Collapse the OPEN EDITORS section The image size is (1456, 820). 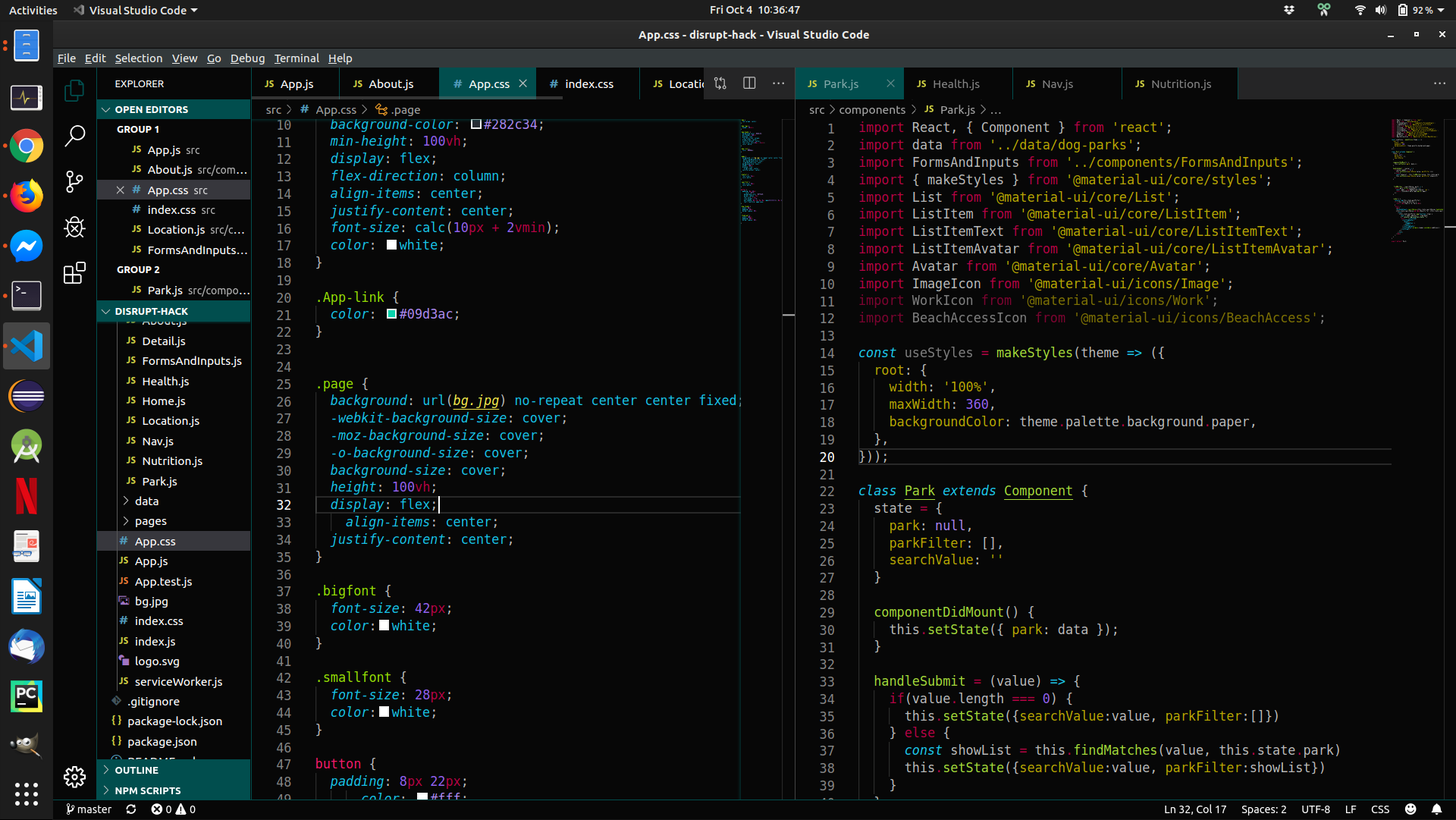pyautogui.click(x=105, y=109)
